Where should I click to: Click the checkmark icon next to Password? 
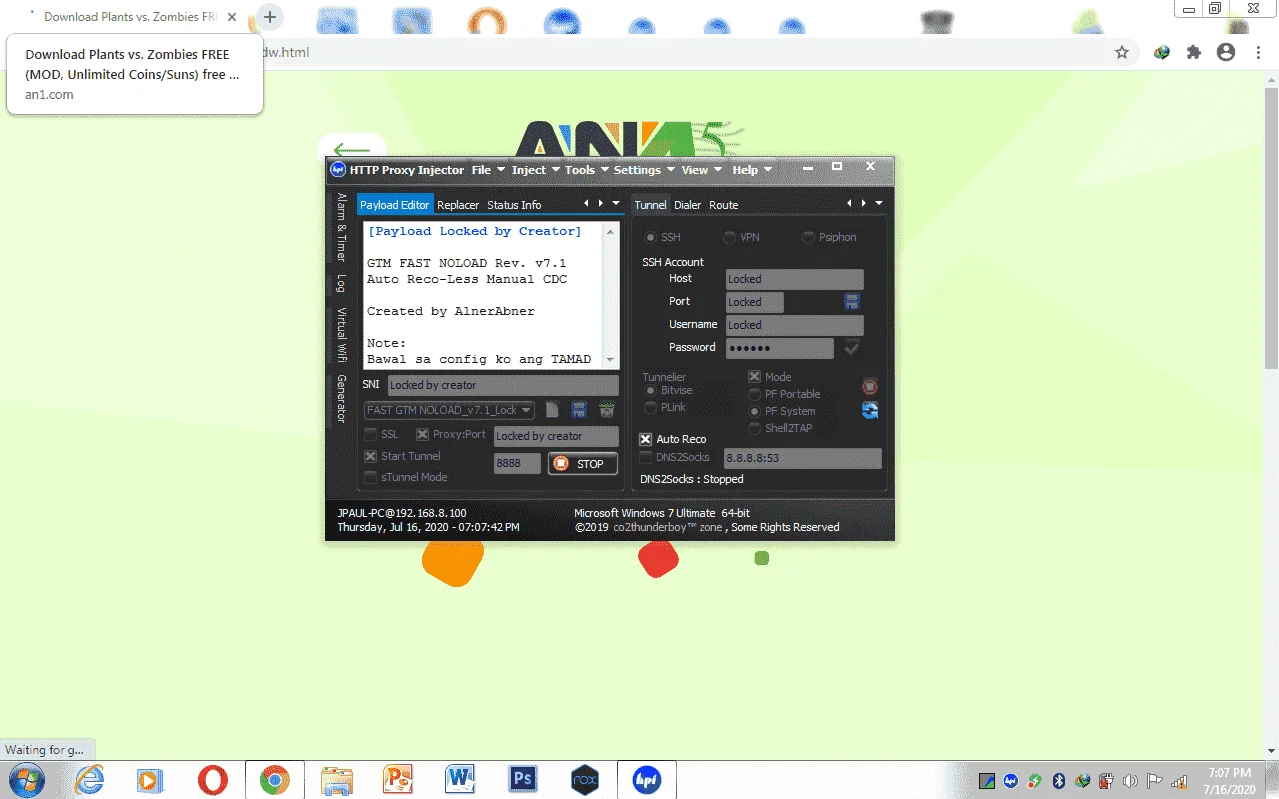(x=852, y=348)
